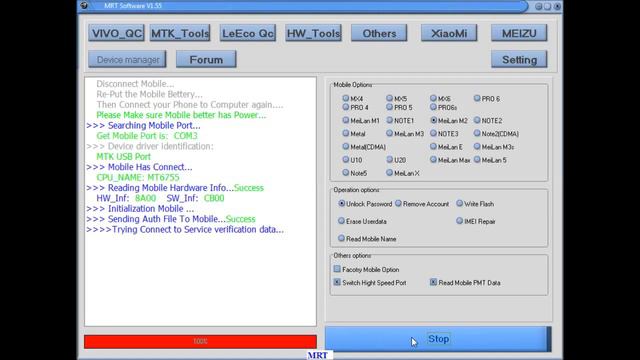Click 'Trying Connect to Service verification' line
Screen dimensions: 640x360
tap(185, 229)
